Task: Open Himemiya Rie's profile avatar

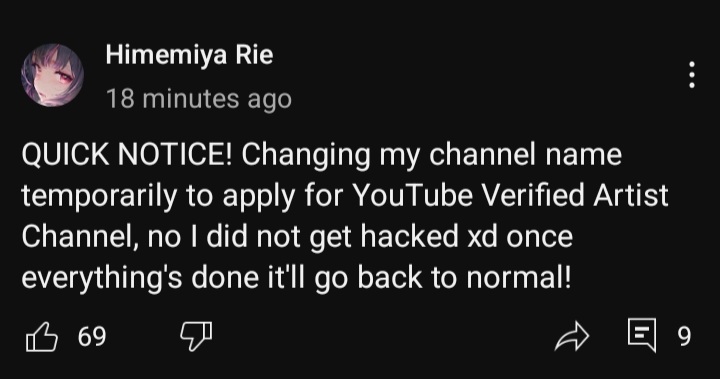Action: (x=52, y=75)
